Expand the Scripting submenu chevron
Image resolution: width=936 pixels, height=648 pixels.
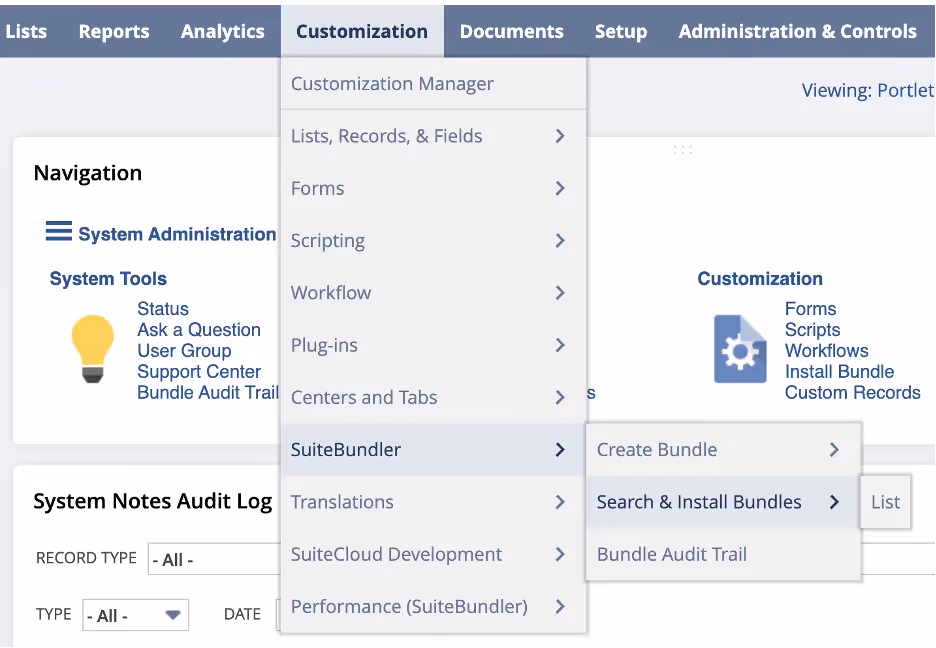(x=559, y=240)
